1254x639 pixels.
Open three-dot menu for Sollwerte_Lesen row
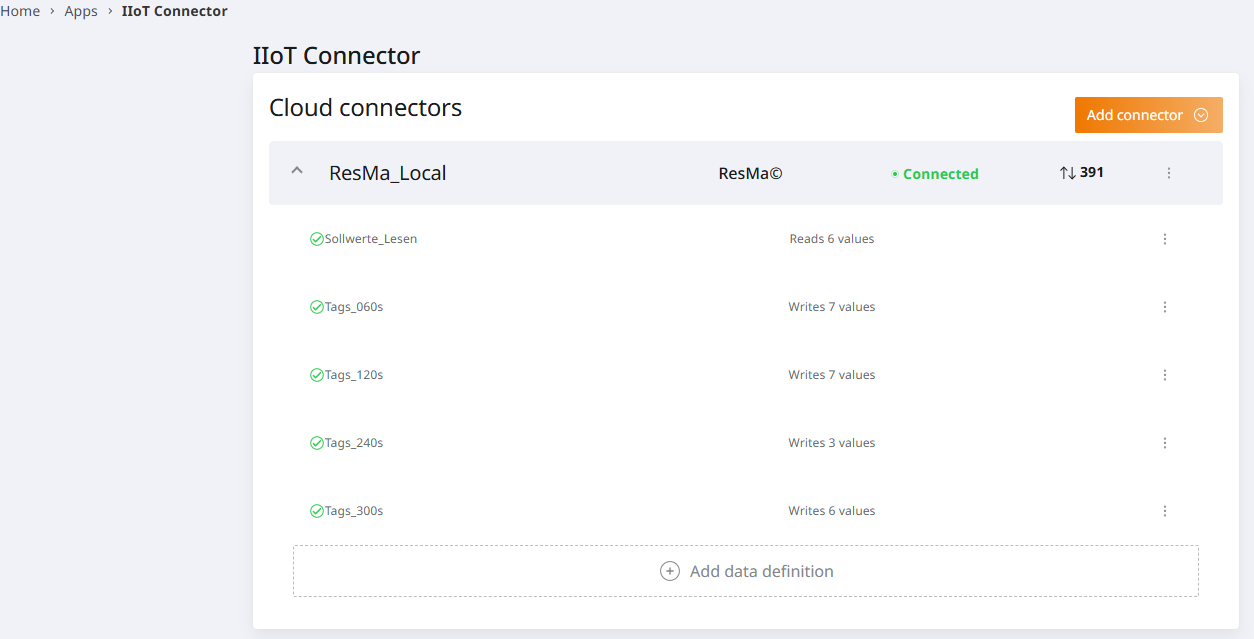1165,239
